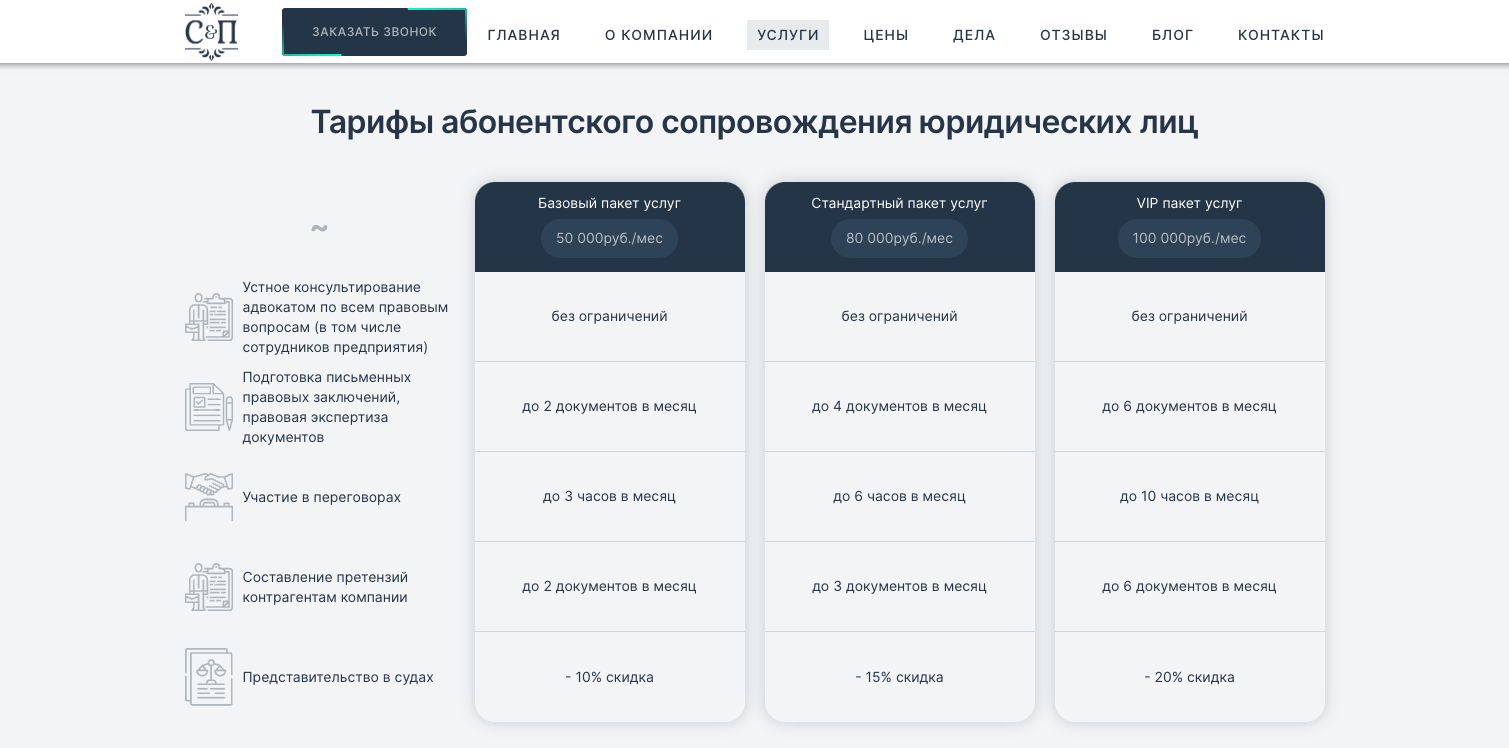Click the 80 000руб./мес price badge
Viewport: 1509px width, 748px height.
coord(900,239)
